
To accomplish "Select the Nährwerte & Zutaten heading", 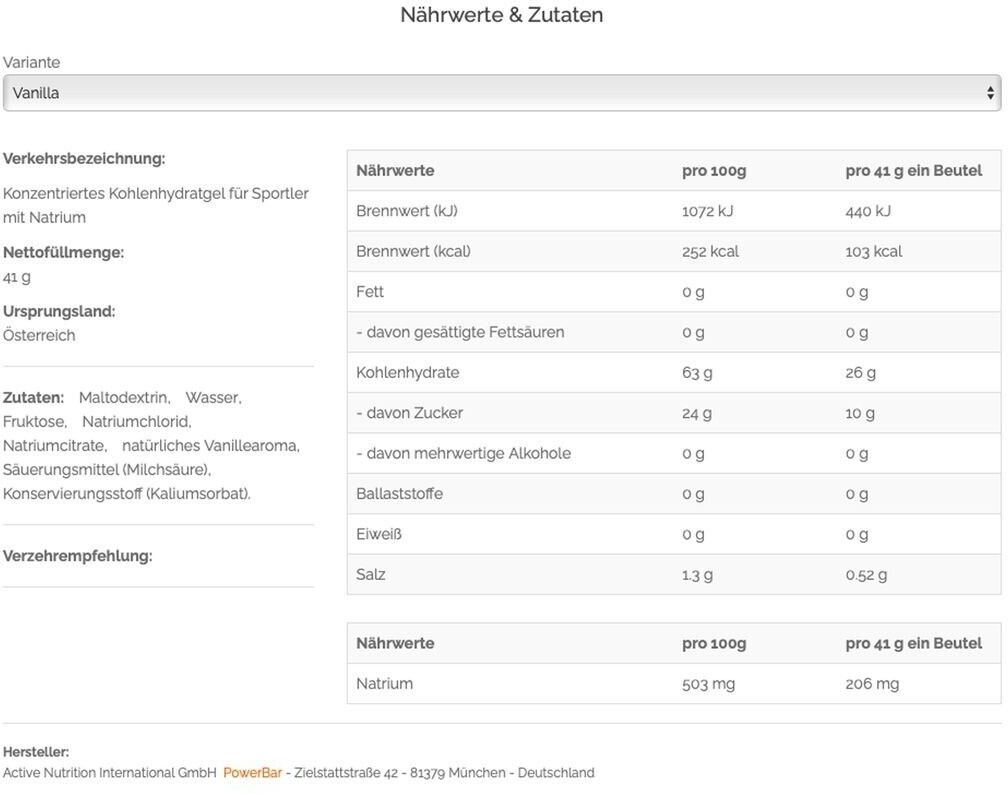I will pos(501,15).
